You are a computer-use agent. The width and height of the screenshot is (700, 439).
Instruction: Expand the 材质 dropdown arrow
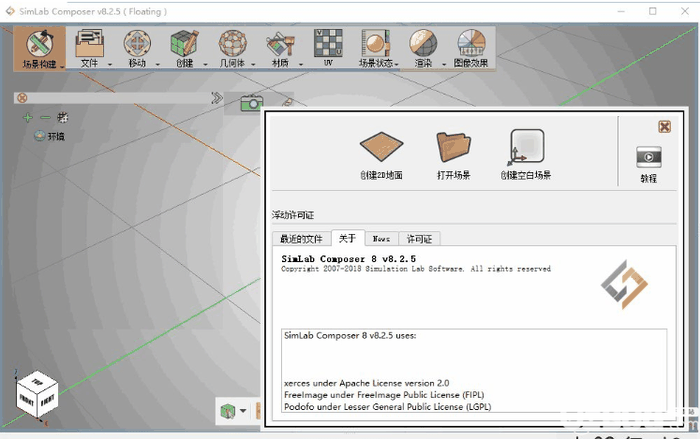(x=301, y=64)
